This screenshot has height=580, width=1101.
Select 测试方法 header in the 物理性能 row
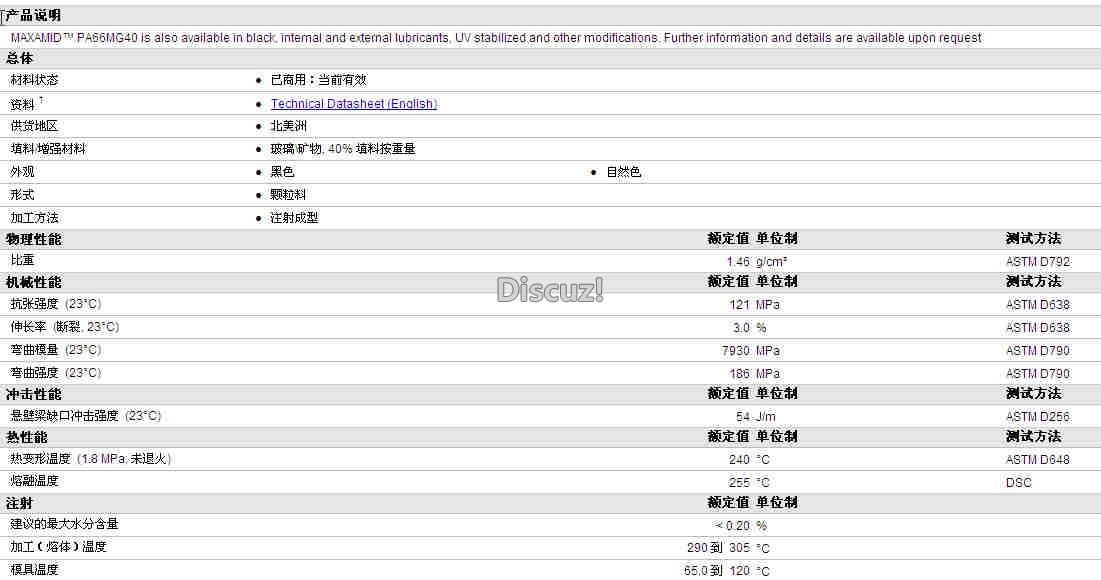point(1034,239)
